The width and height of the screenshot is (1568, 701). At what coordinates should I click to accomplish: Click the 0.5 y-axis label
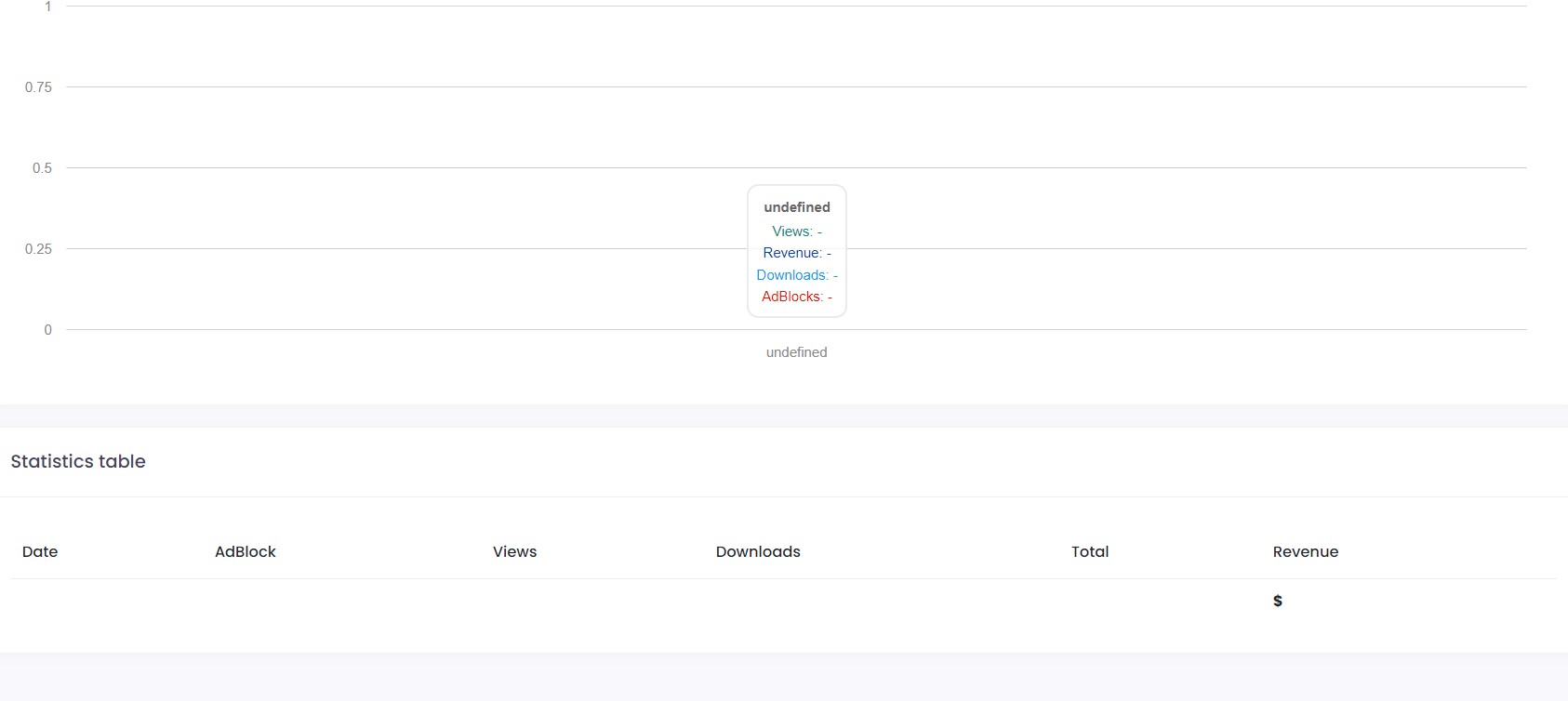tap(42, 168)
